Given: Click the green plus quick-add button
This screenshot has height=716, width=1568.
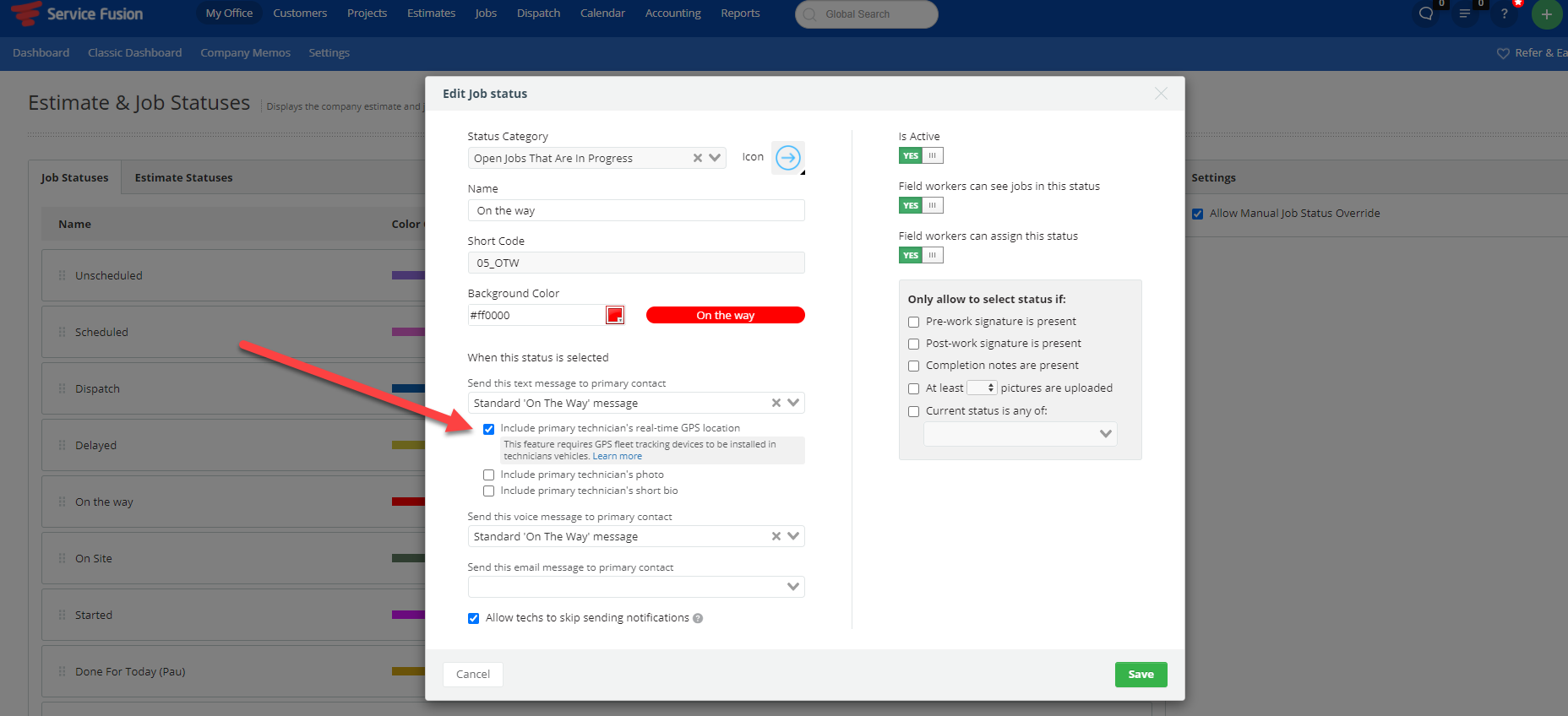Looking at the screenshot, I should coord(1546,14).
